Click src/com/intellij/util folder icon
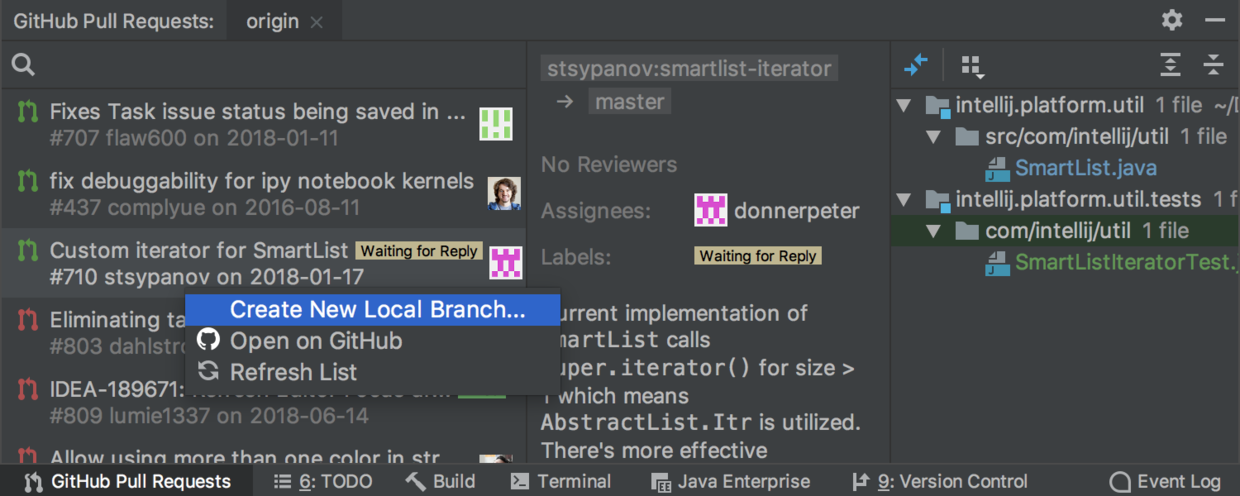The width and height of the screenshot is (1240, 496). tap(966, 137)
